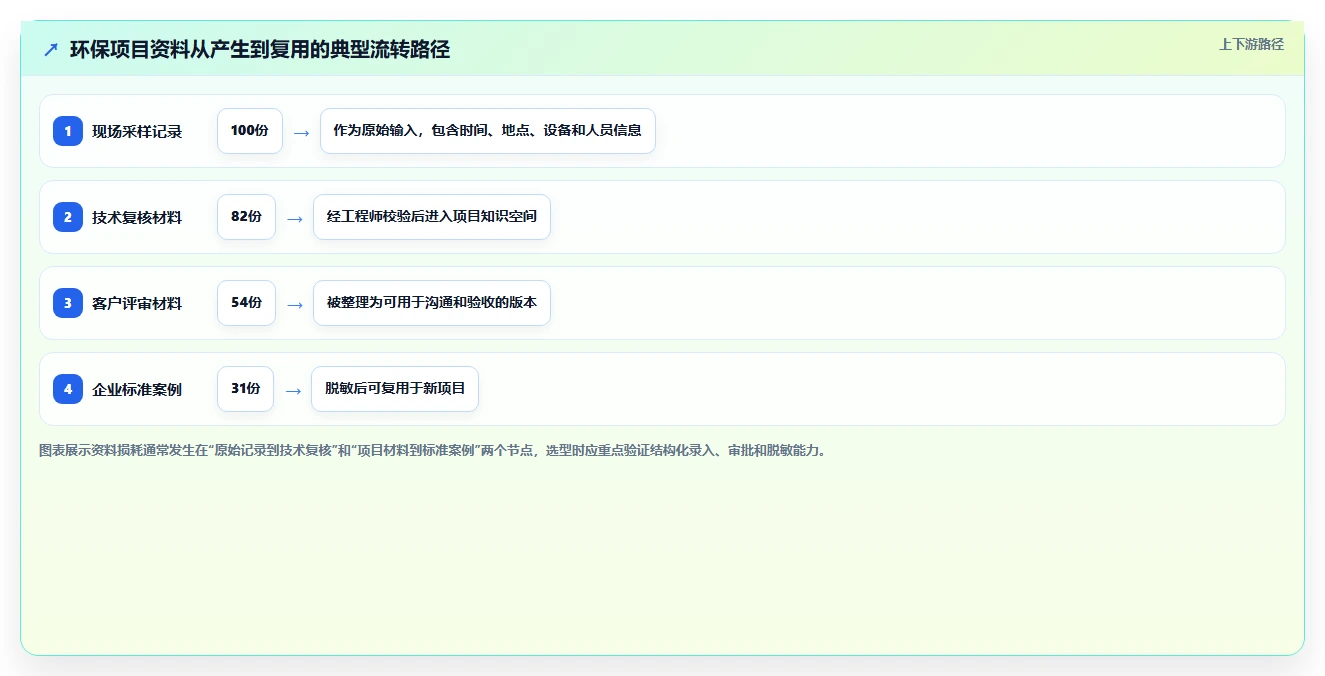Viewport: 1325px width, 676px height.
Task: Click the description 经工程师校验后进入项目知识空间
Action: pyautogui.click(x=432, y=217)
